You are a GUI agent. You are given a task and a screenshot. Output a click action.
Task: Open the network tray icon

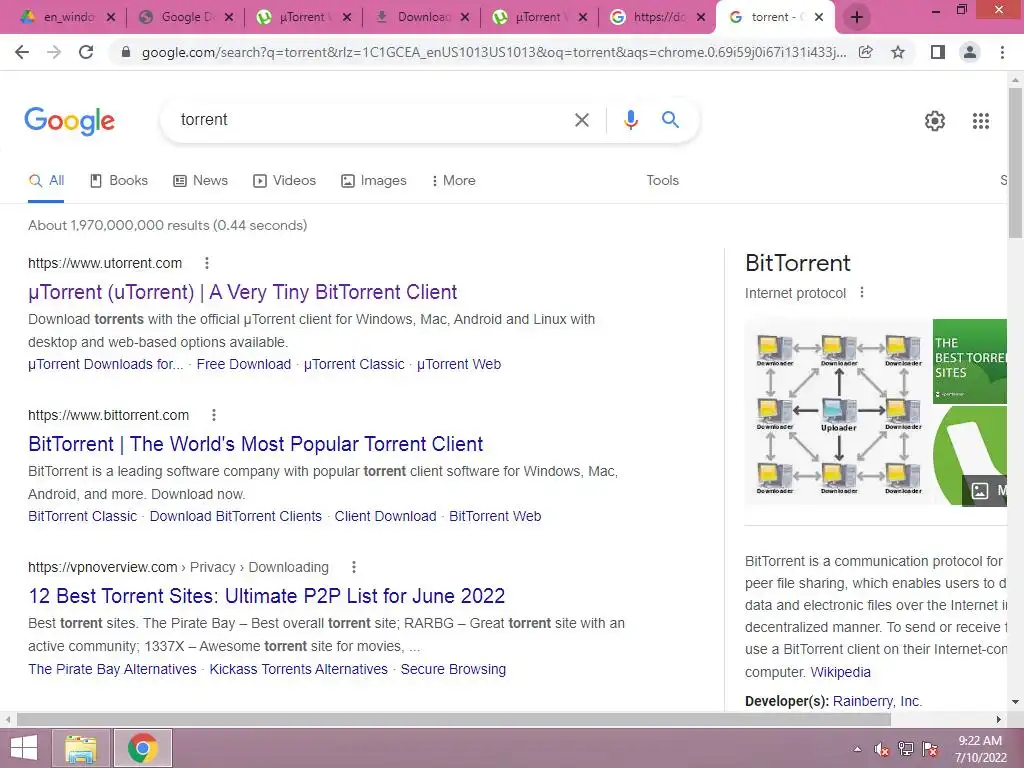point(906,749)
